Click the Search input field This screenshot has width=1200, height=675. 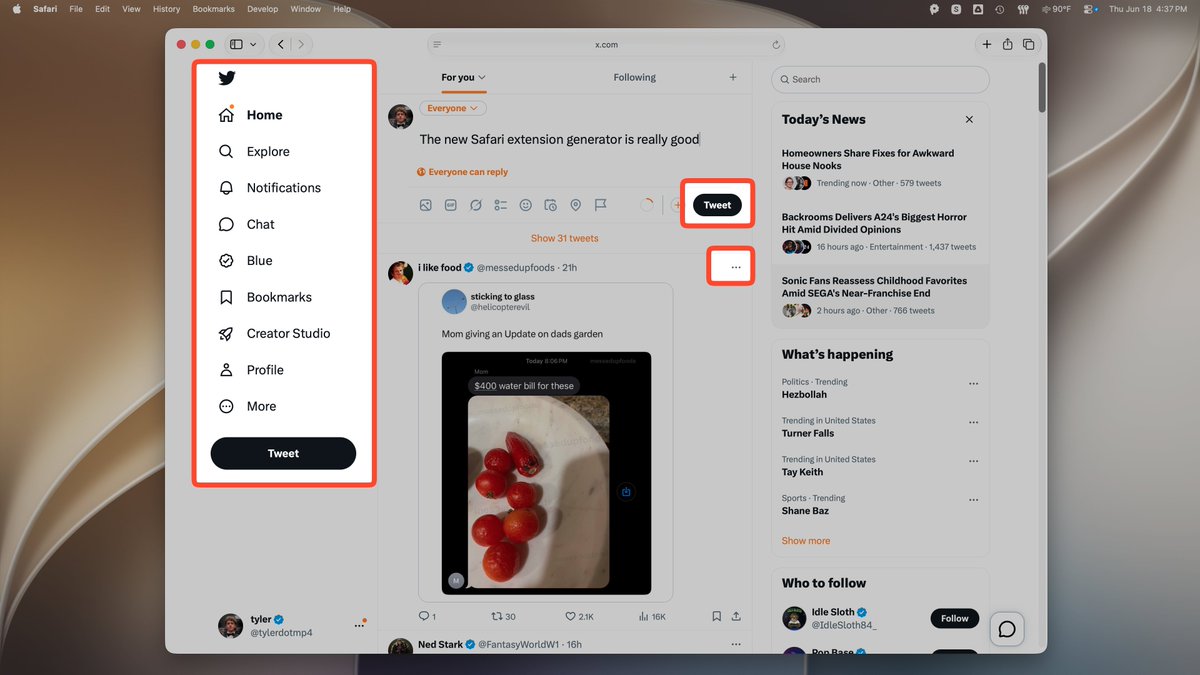coord(880,79)
